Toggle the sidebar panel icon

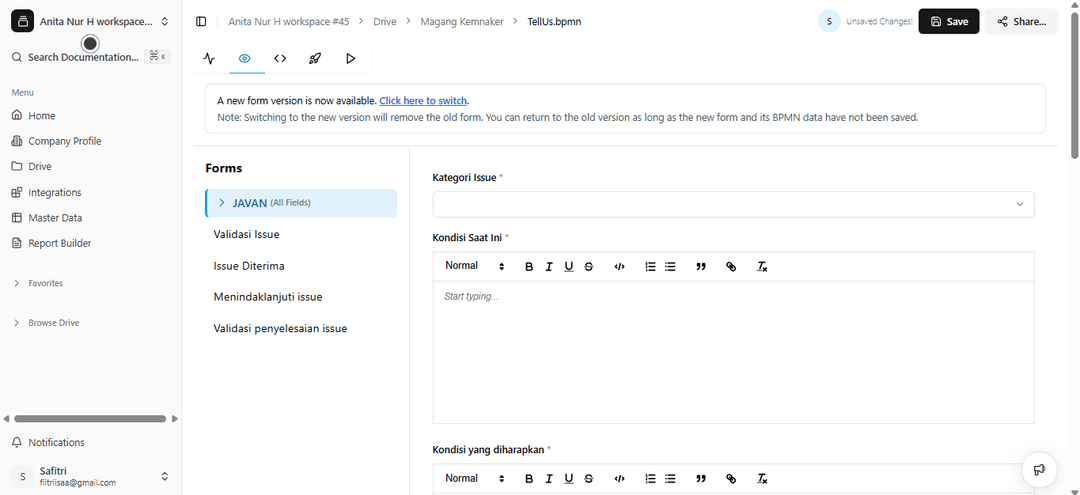coord(201,21)
